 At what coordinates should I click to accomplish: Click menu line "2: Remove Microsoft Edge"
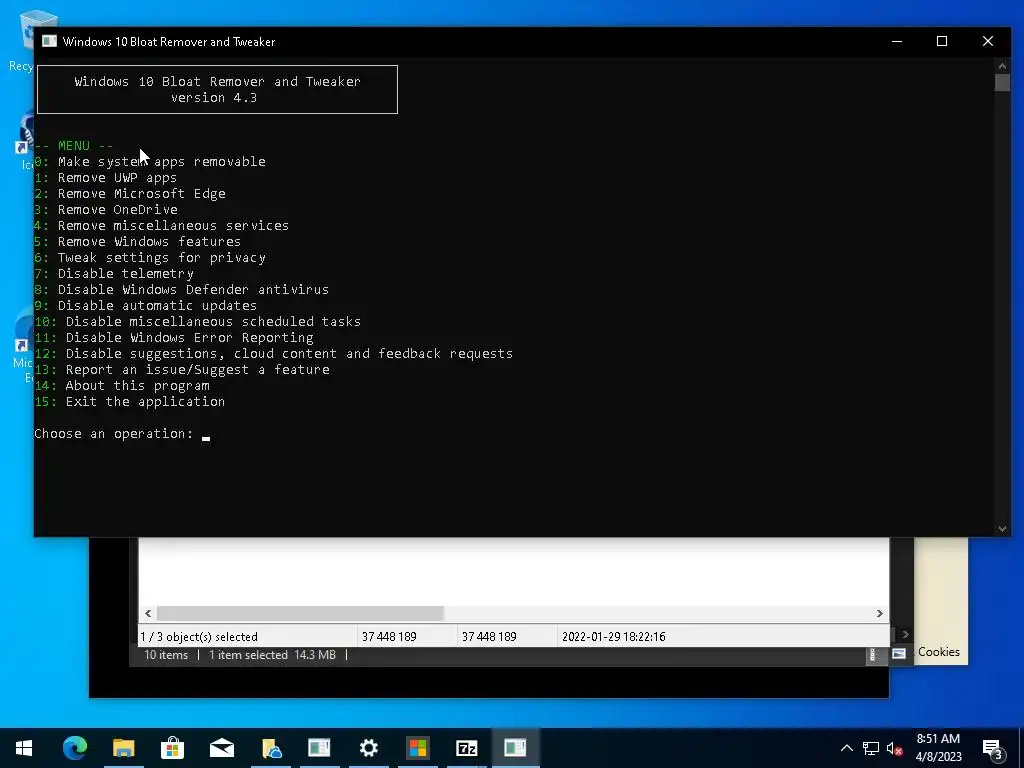(x=130, y=193)
